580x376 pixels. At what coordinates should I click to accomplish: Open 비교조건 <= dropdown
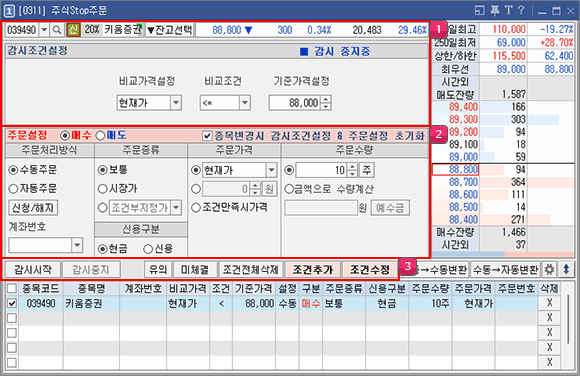(245, 103)
